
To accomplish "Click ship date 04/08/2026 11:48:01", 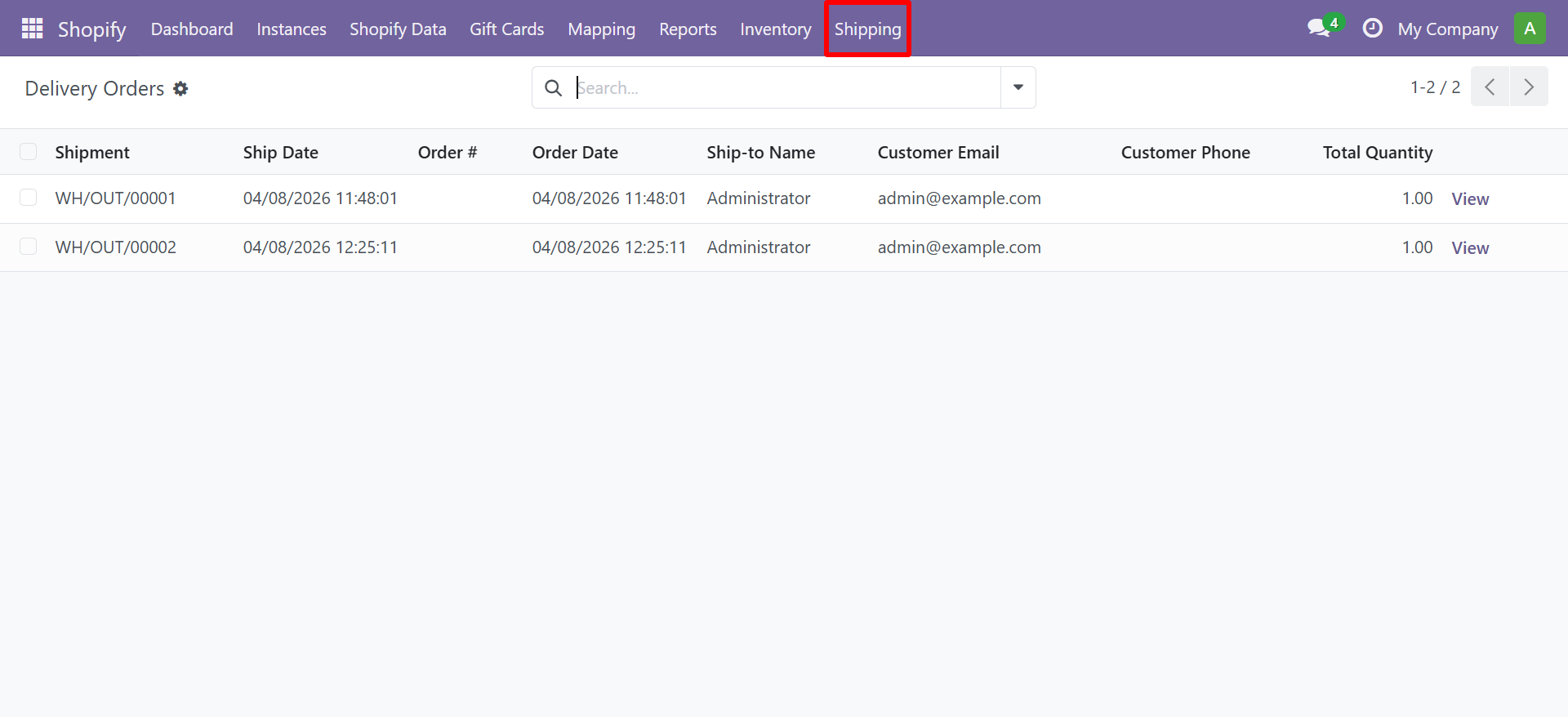I will (x=320, y=198).
